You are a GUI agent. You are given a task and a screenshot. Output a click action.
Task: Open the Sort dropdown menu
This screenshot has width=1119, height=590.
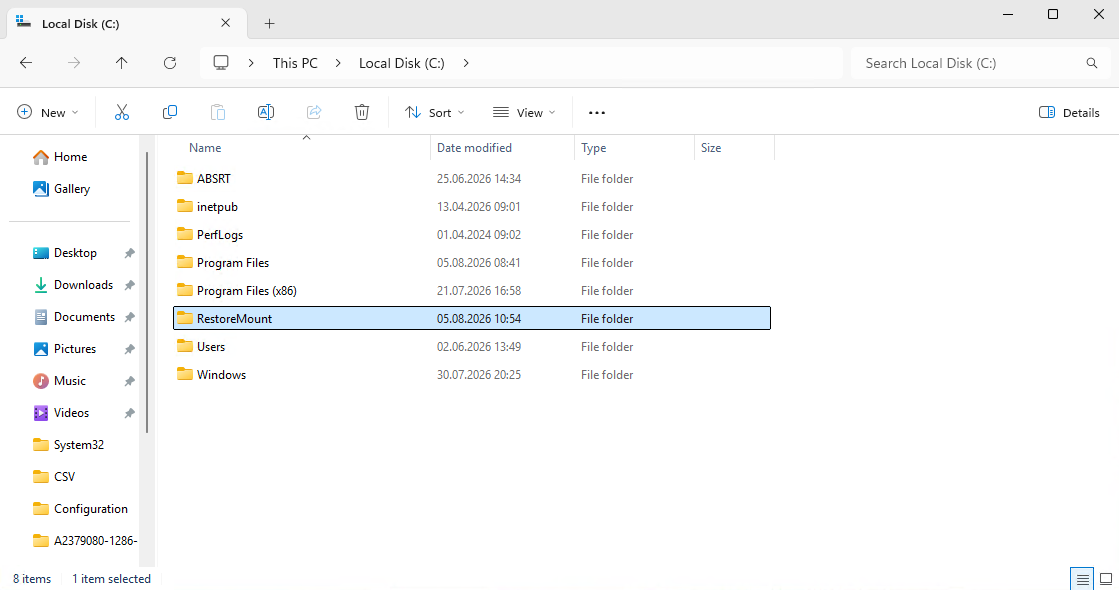(435, 112)
